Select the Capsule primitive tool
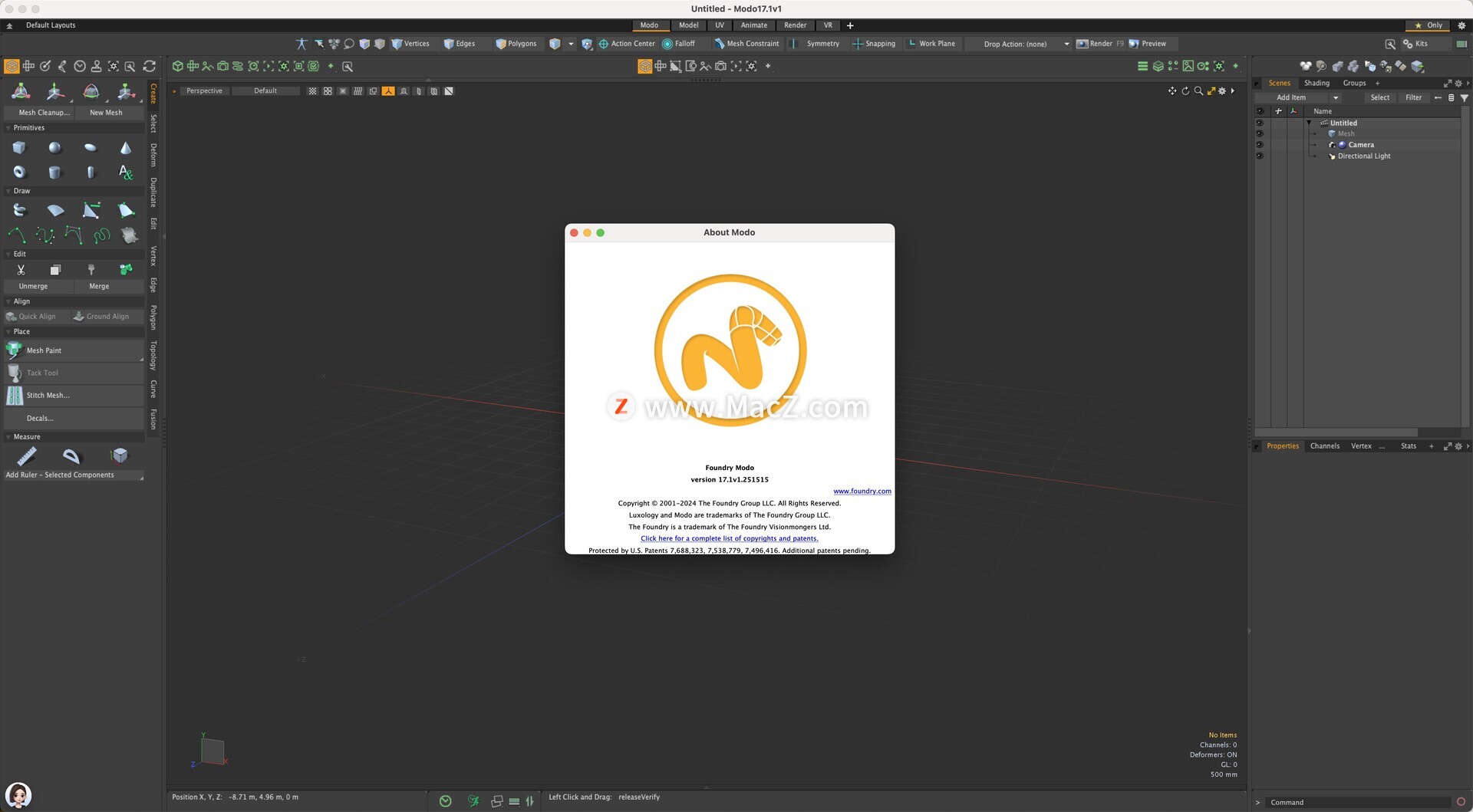Viewport: 1473px width, 812px height. point(91,172)
